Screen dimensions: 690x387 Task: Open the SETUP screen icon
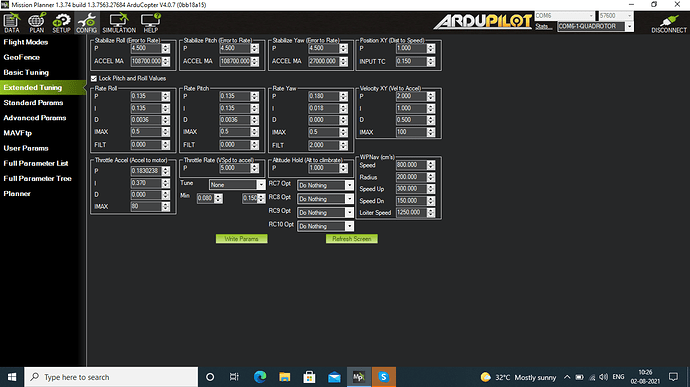coord(61,23)
